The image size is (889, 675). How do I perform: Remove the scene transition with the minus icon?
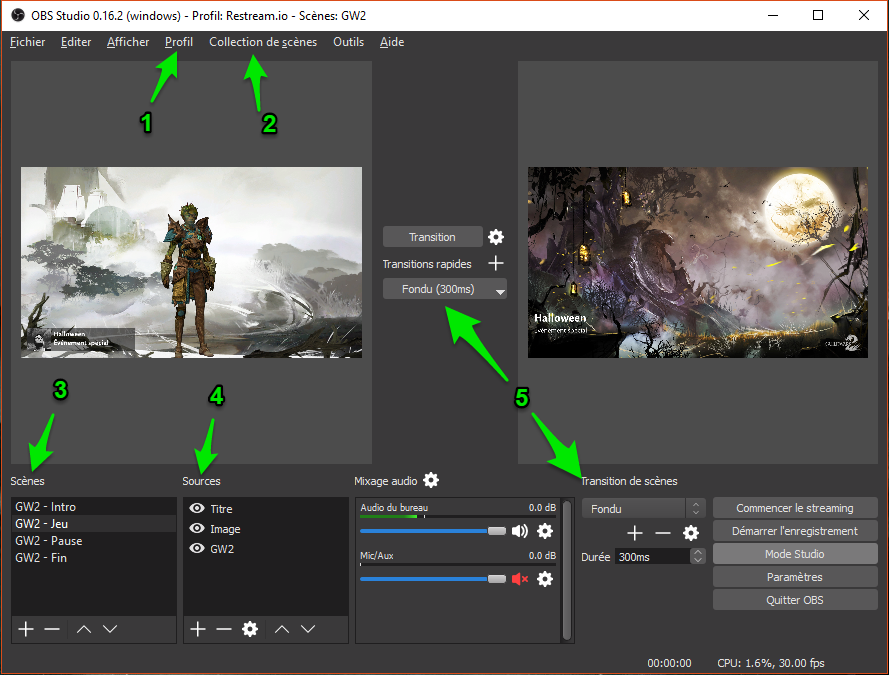tap(663, 533)
